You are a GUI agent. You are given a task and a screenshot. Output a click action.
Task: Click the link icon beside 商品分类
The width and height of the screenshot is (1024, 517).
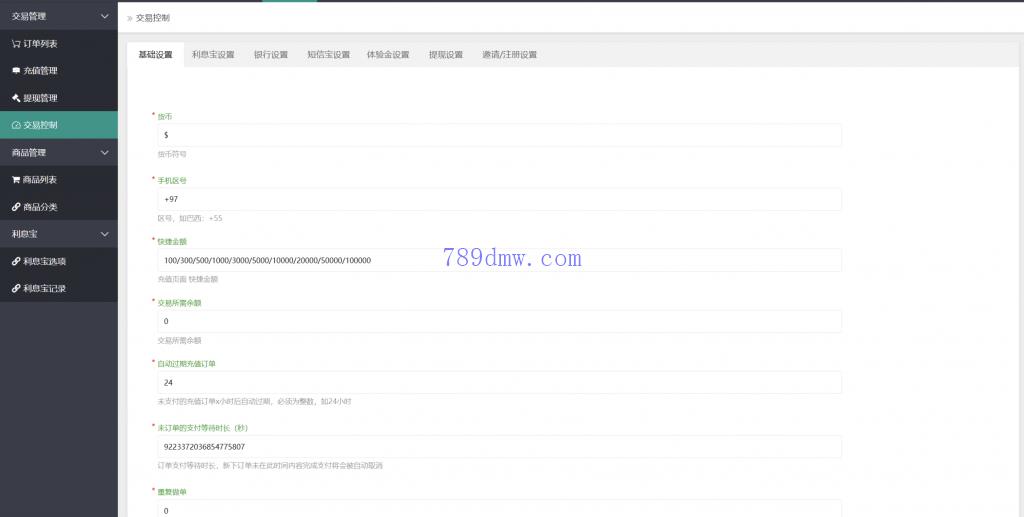click(x=15, y=207)
